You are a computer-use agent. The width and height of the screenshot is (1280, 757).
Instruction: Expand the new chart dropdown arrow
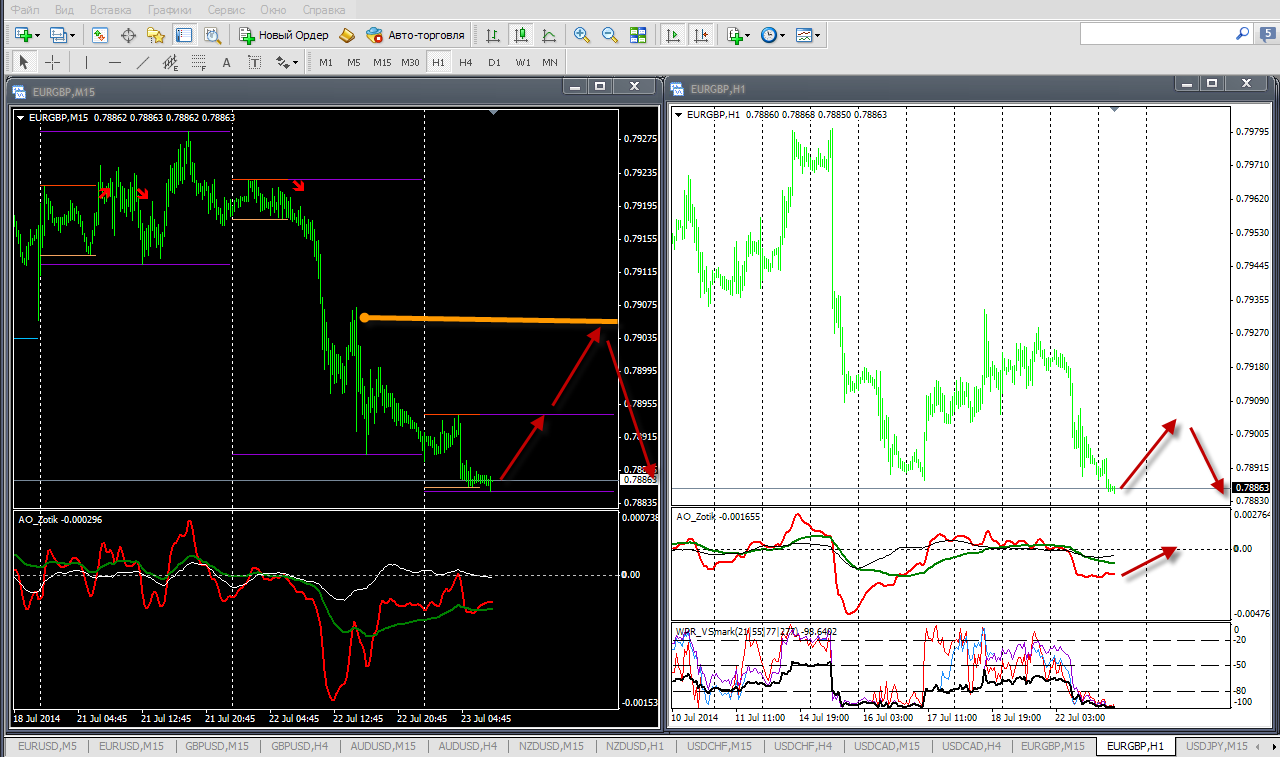point(37,35)
